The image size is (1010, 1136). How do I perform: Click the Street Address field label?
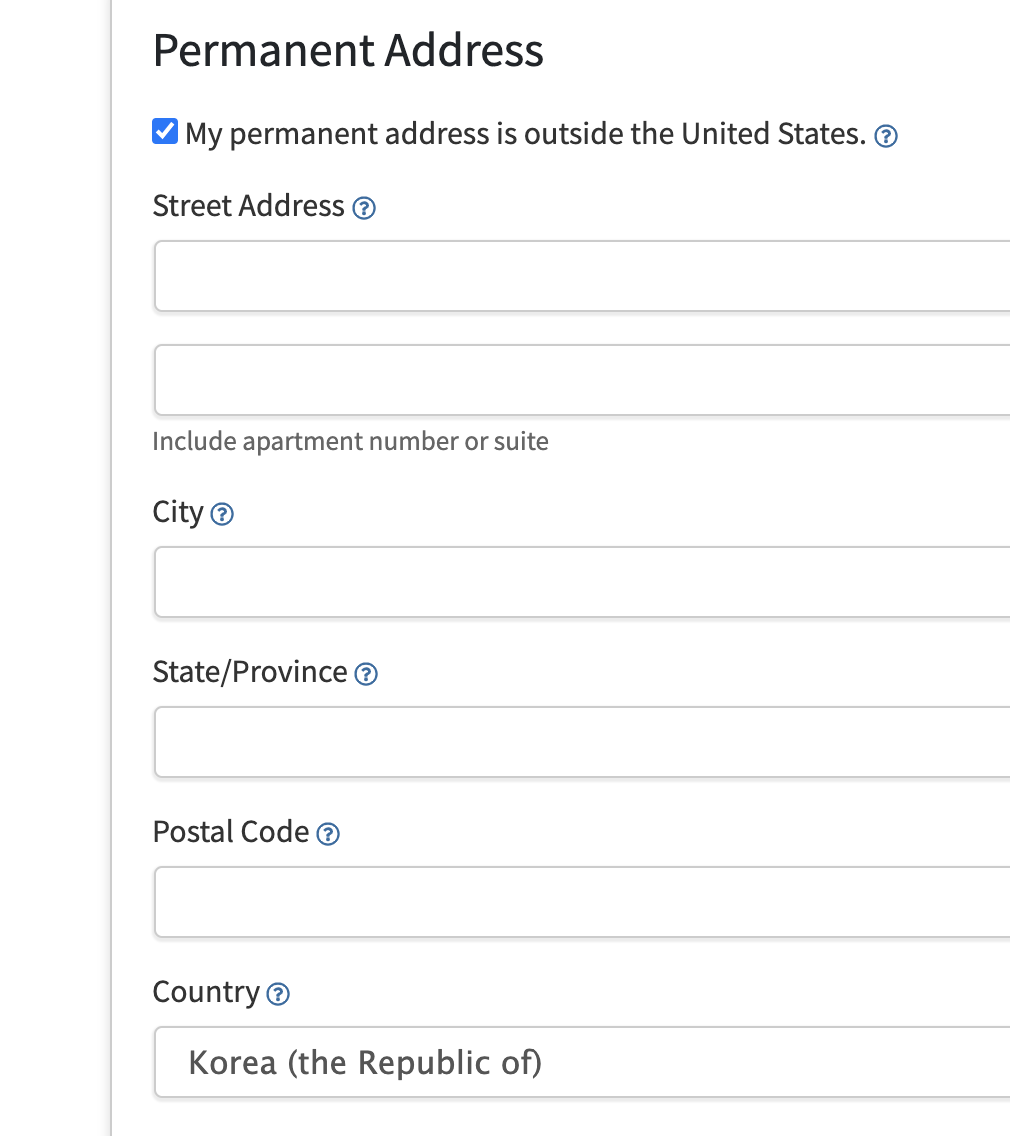(x=248, y=206)
